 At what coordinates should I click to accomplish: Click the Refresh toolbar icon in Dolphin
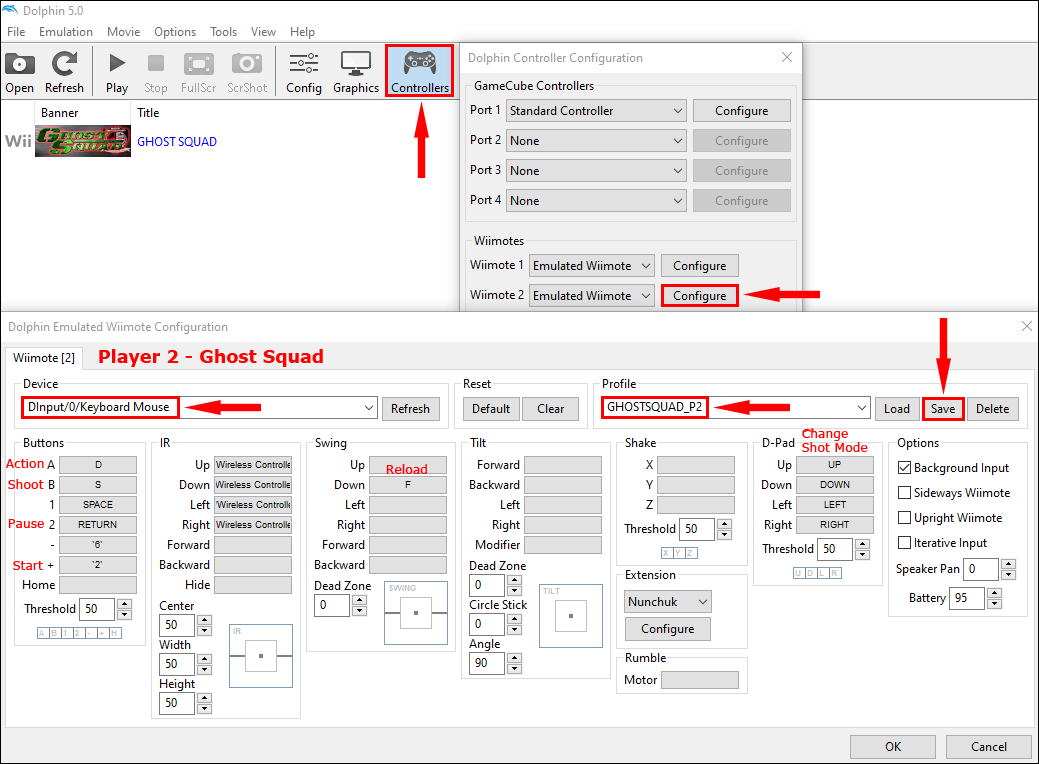click(64, 72)
